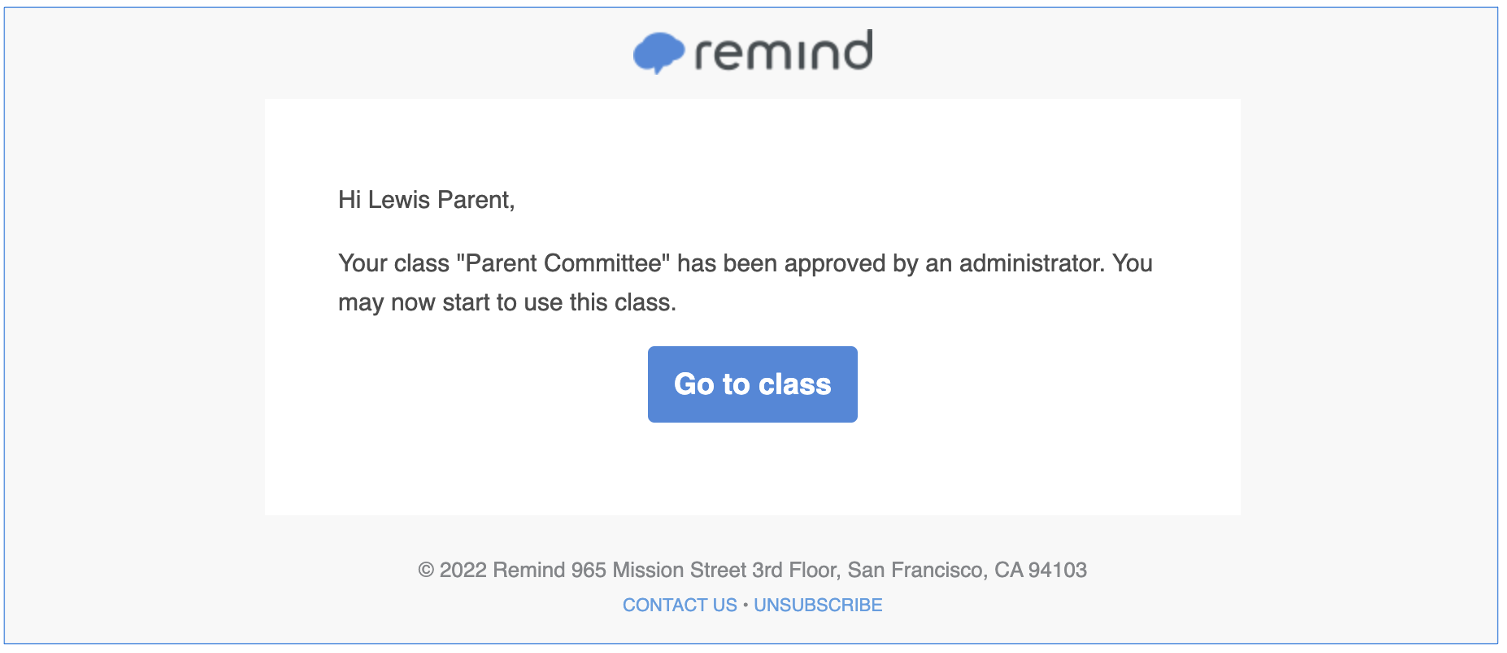Image resolution: width=1507 pixels, height=653 pixels.
Task: Click the blue Remind chat bubble logo
Action: (x=658, y=53)
